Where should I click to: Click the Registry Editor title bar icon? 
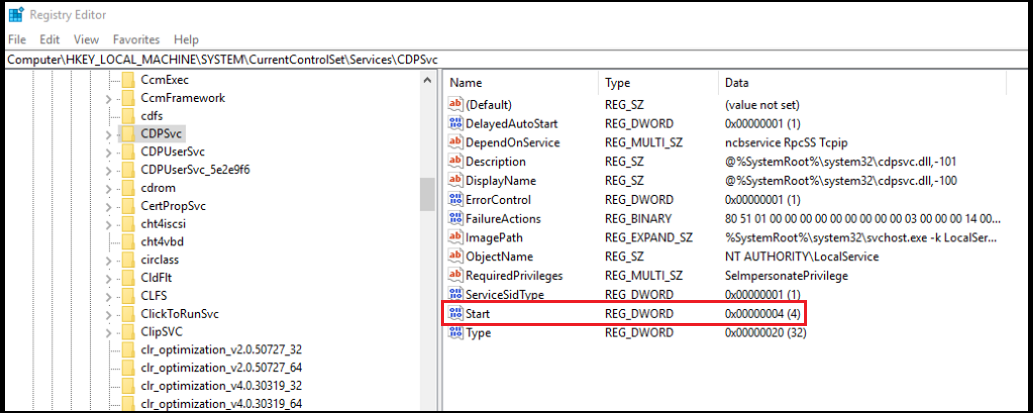pos(16,15)
